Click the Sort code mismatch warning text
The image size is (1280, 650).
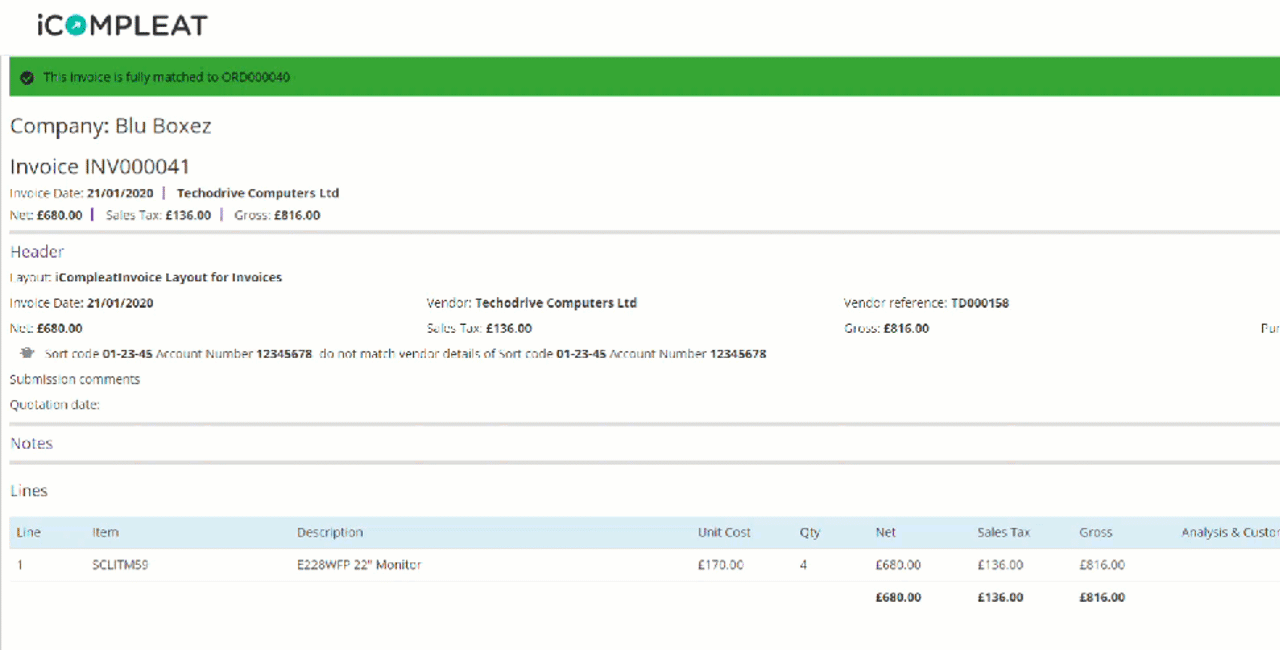point(406,354)
